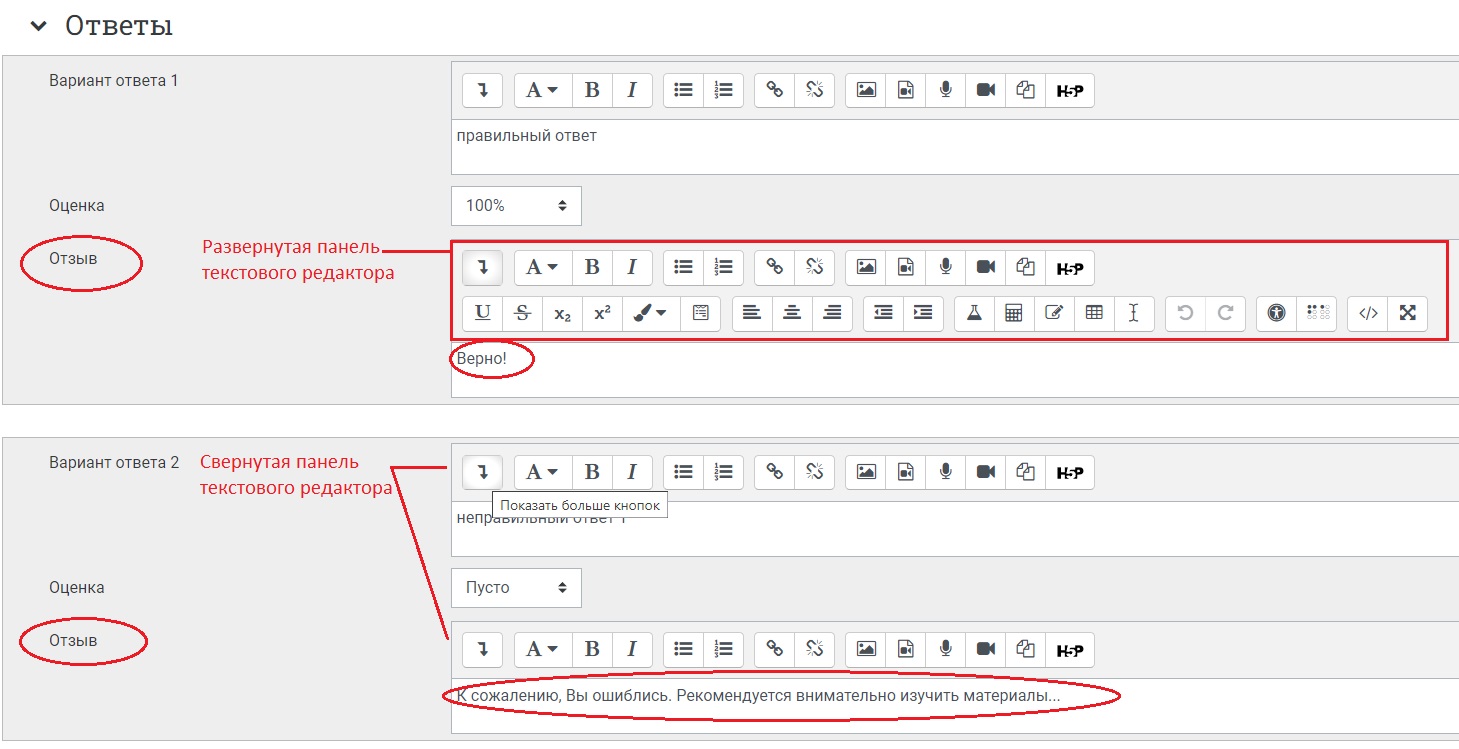Open the font color paintbrush picker
The width and height of the screenshot is (1459, 749).
[650, 313]
